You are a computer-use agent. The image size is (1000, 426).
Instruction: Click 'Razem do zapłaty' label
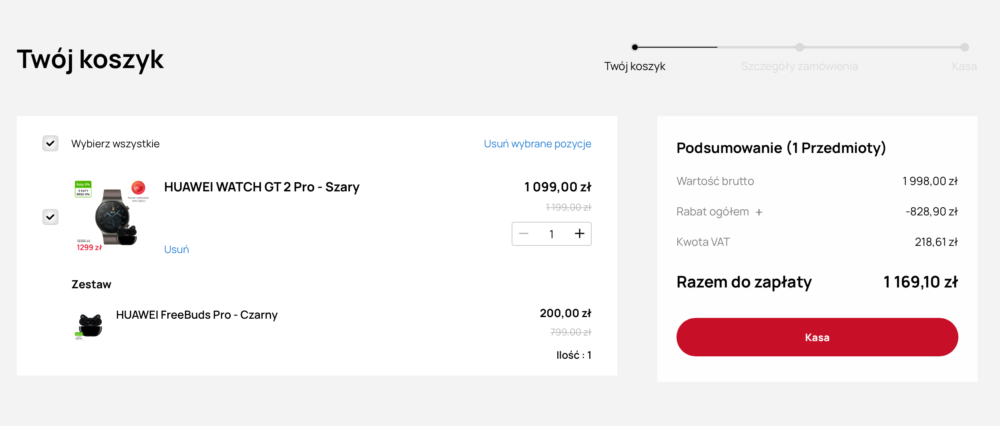744,283
